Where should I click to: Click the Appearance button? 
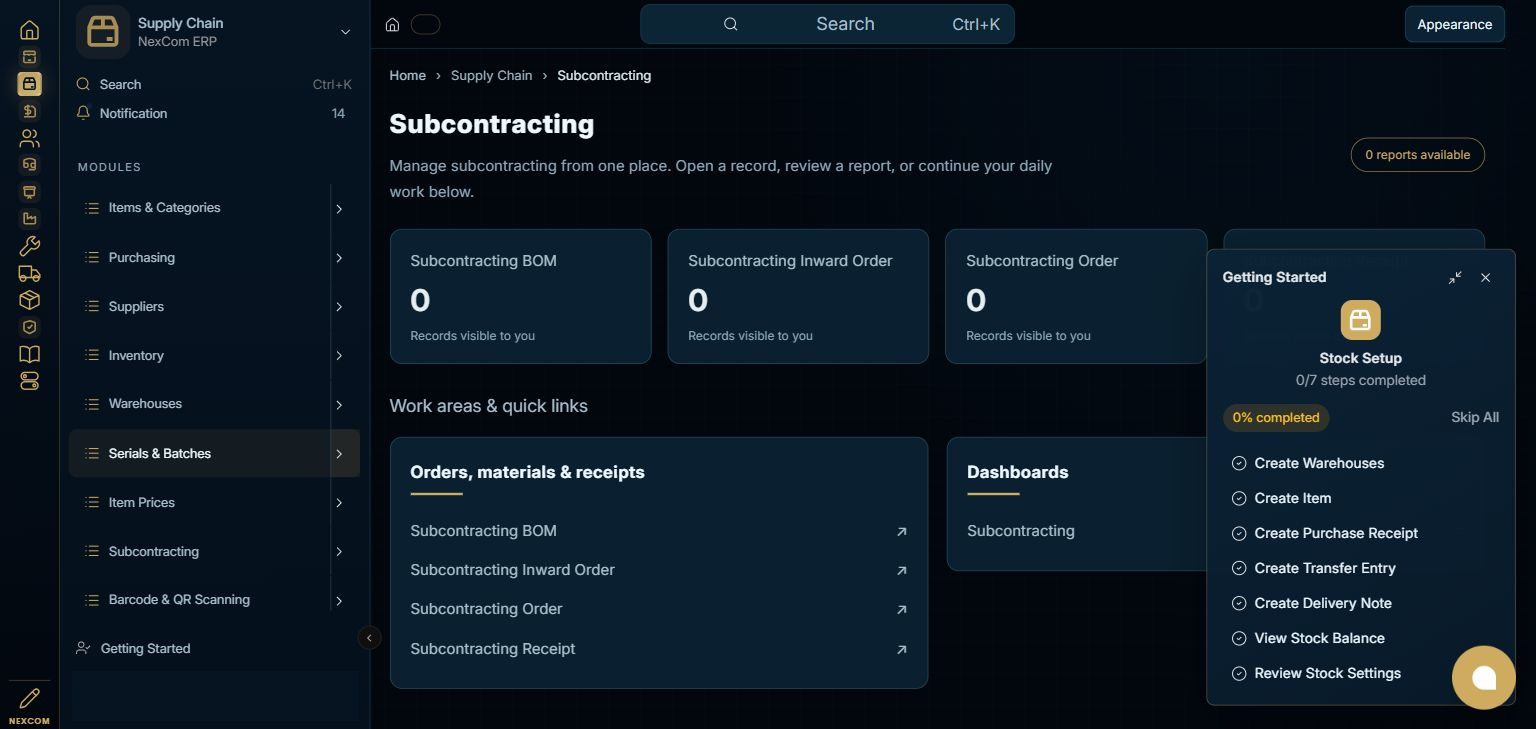[x=1454, y=24]
